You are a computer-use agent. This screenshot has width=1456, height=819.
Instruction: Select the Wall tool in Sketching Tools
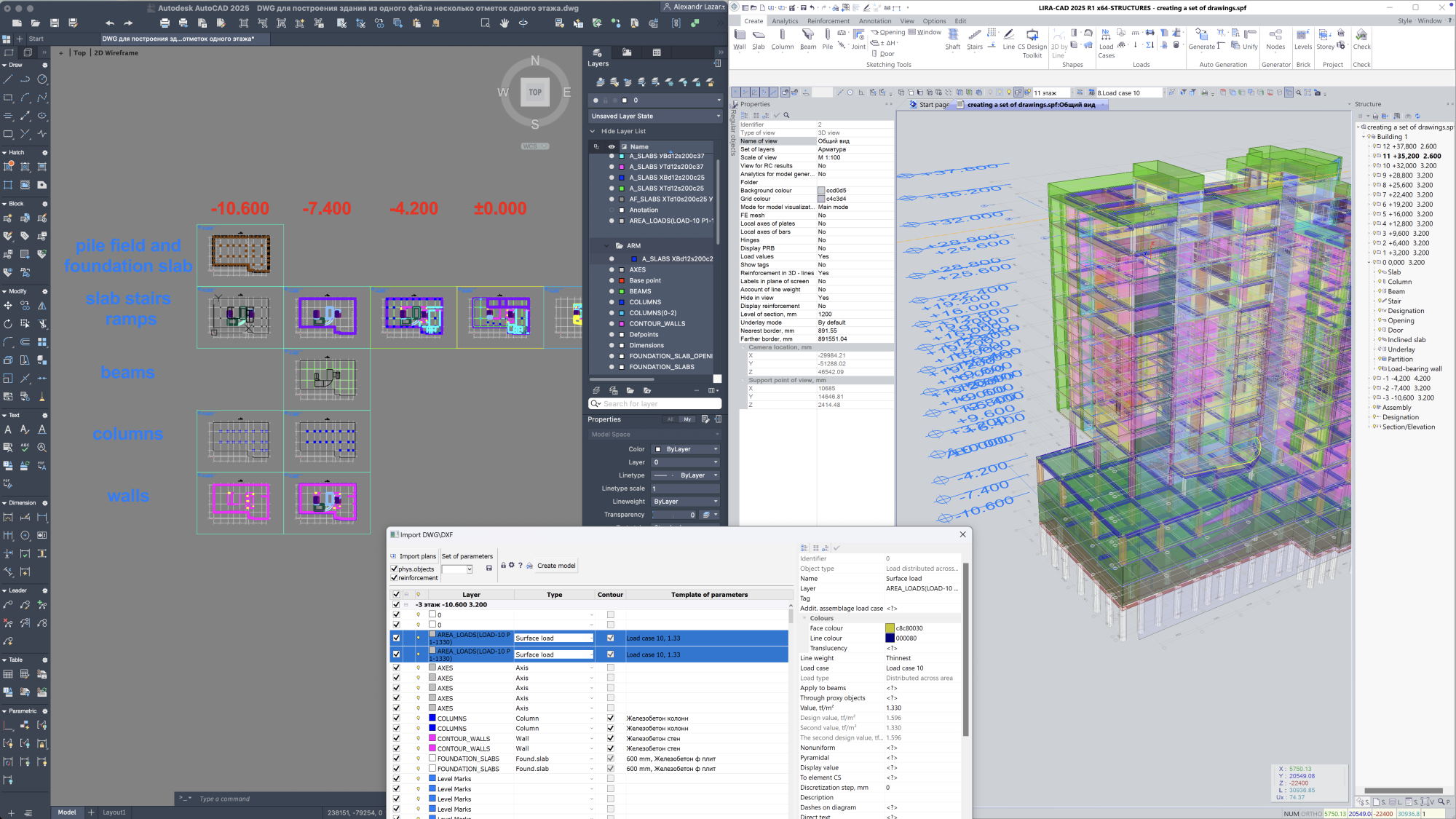click(740, 40)
